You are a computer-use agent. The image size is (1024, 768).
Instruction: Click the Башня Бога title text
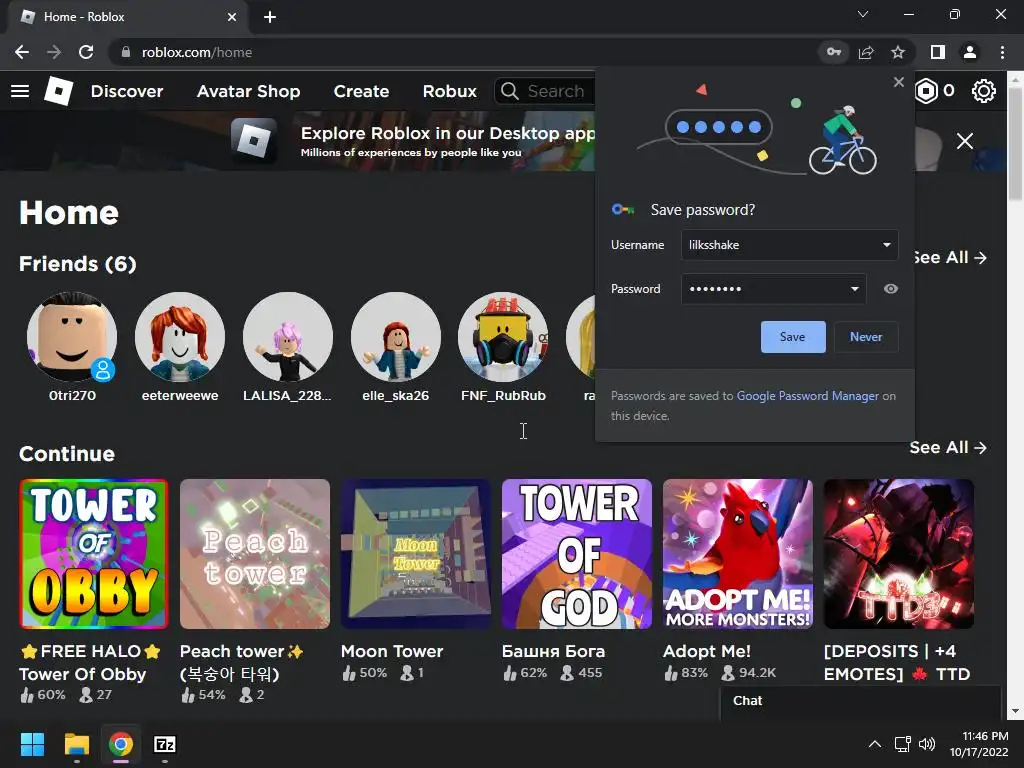[x=553, y=651]
